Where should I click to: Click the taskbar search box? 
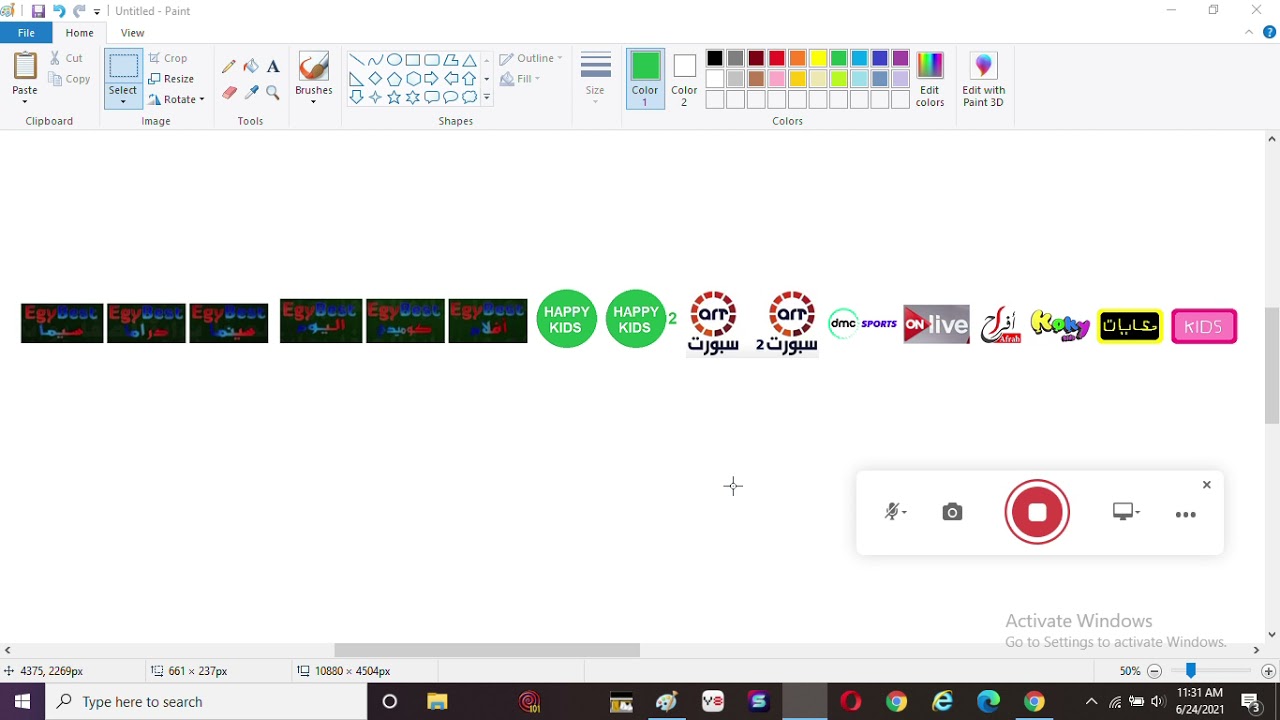tap(207, 701)
